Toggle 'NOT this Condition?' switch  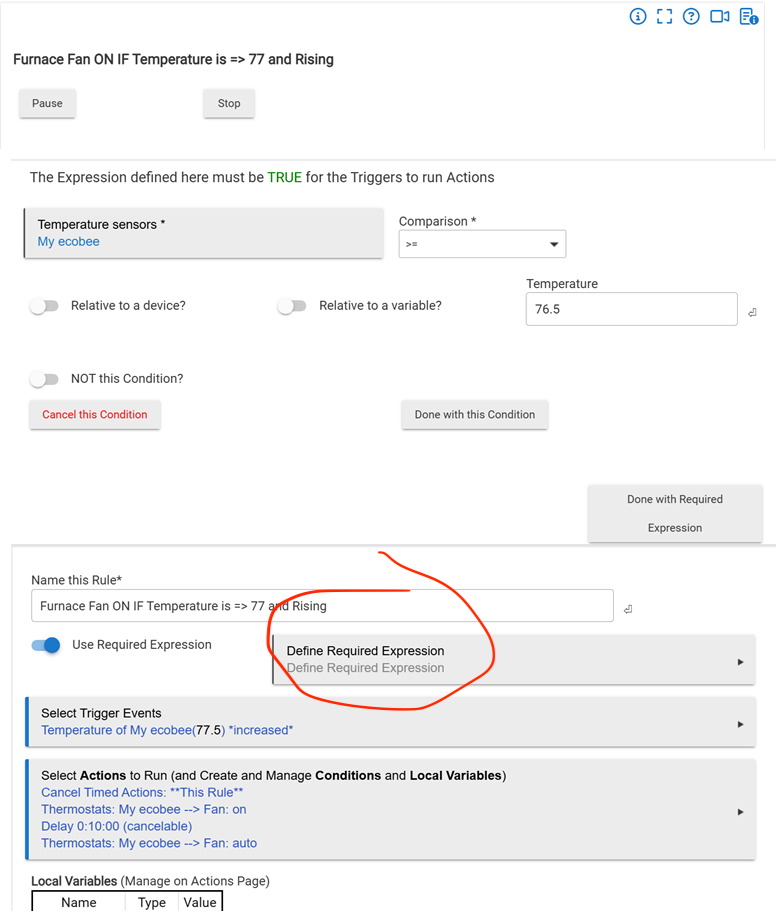click(x=44, y=379)
